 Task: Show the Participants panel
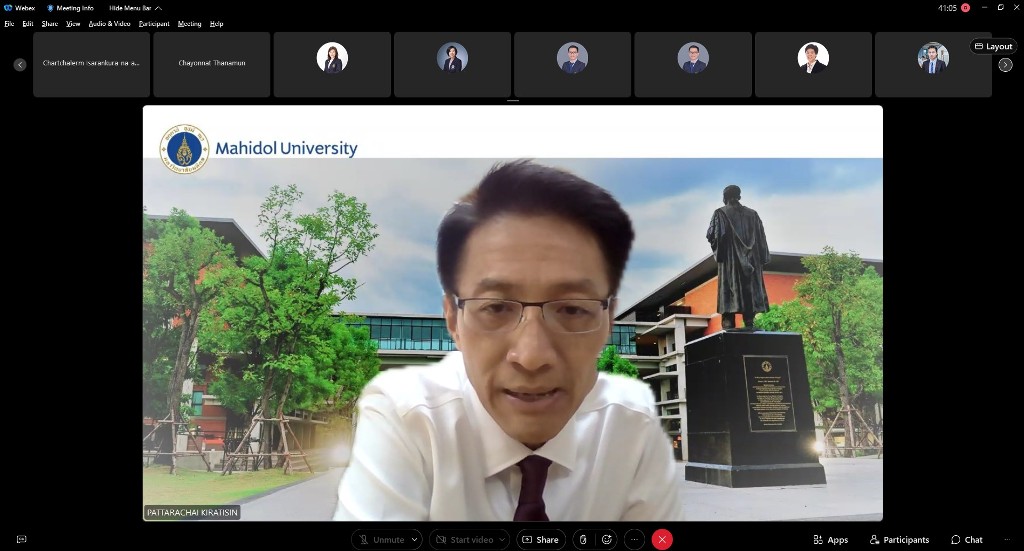(x=899, y=540)
